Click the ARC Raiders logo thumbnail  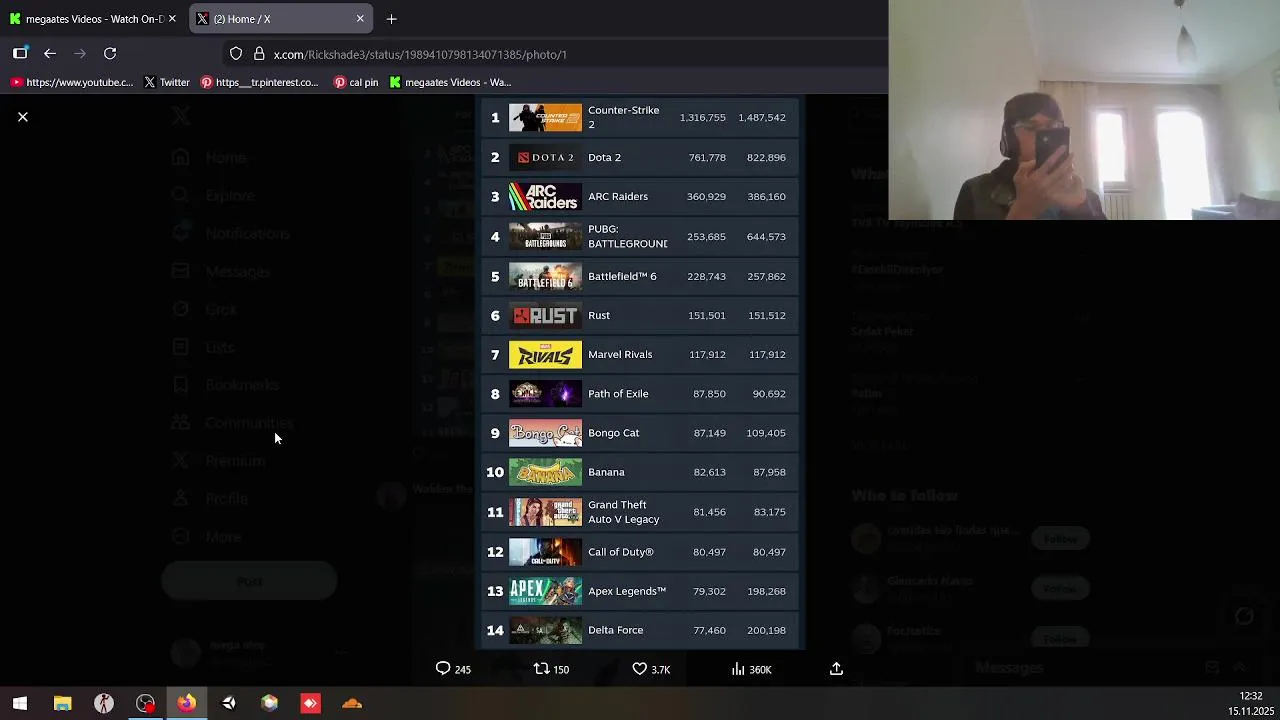[545, 197]
